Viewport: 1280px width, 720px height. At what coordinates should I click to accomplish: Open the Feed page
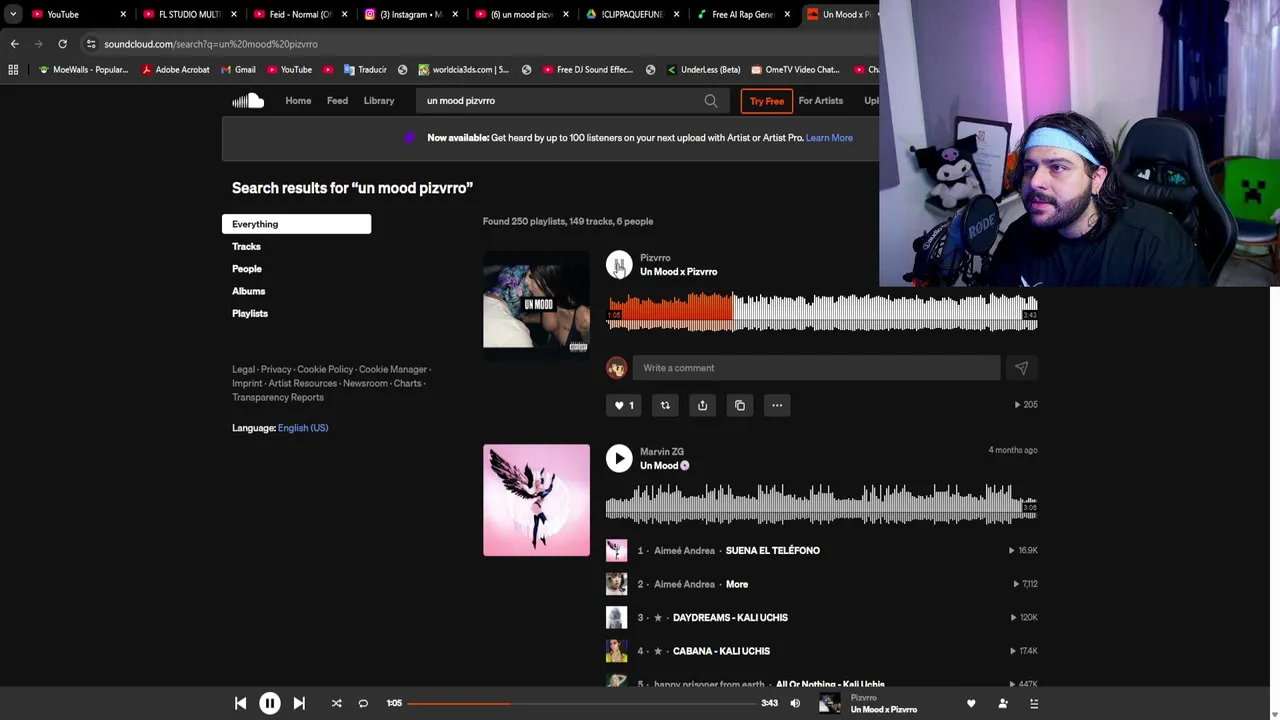[337, 100]
